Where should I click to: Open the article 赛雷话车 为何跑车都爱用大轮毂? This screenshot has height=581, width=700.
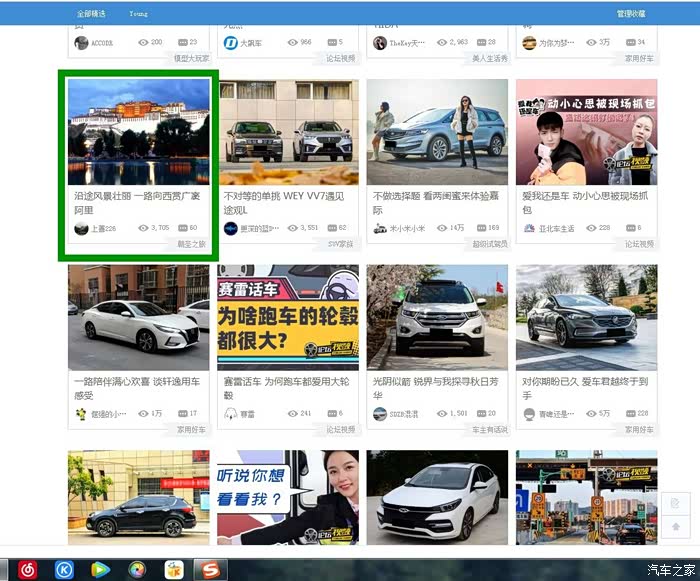(x=286, y=388)
